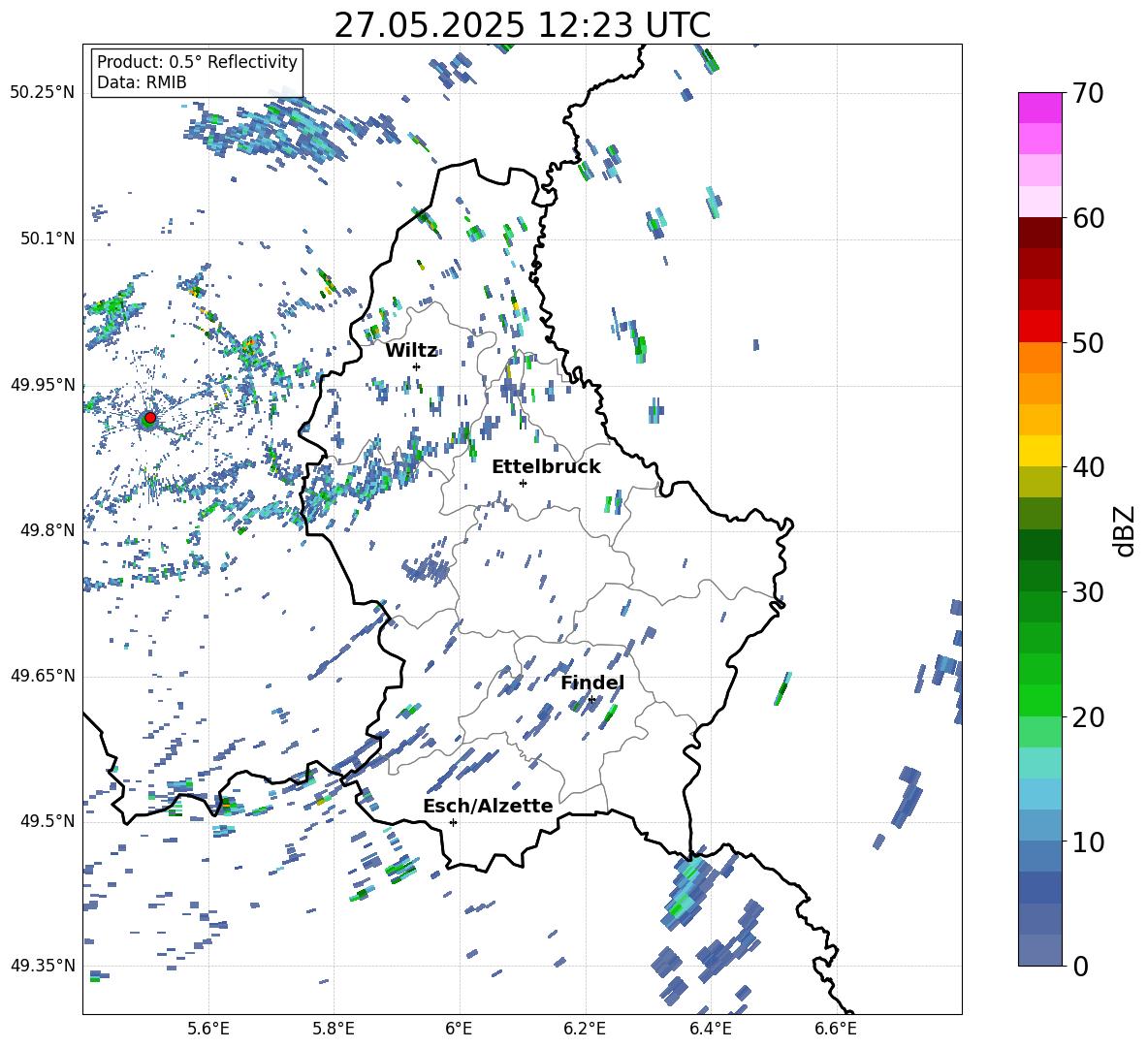
Task: Click the '49.5°N' latitude label
Action: click(x=48, y=820)
